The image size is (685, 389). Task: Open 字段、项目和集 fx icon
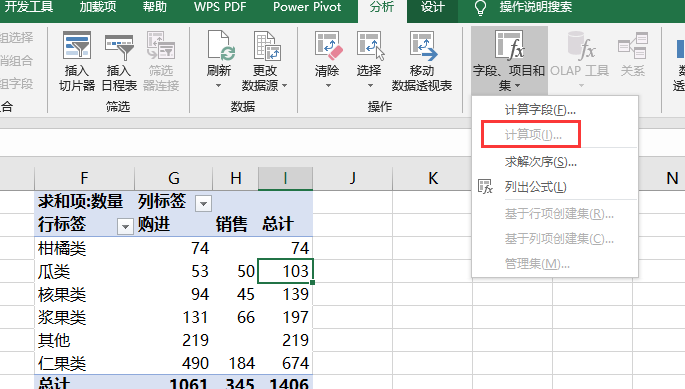[x=509, y=45]
